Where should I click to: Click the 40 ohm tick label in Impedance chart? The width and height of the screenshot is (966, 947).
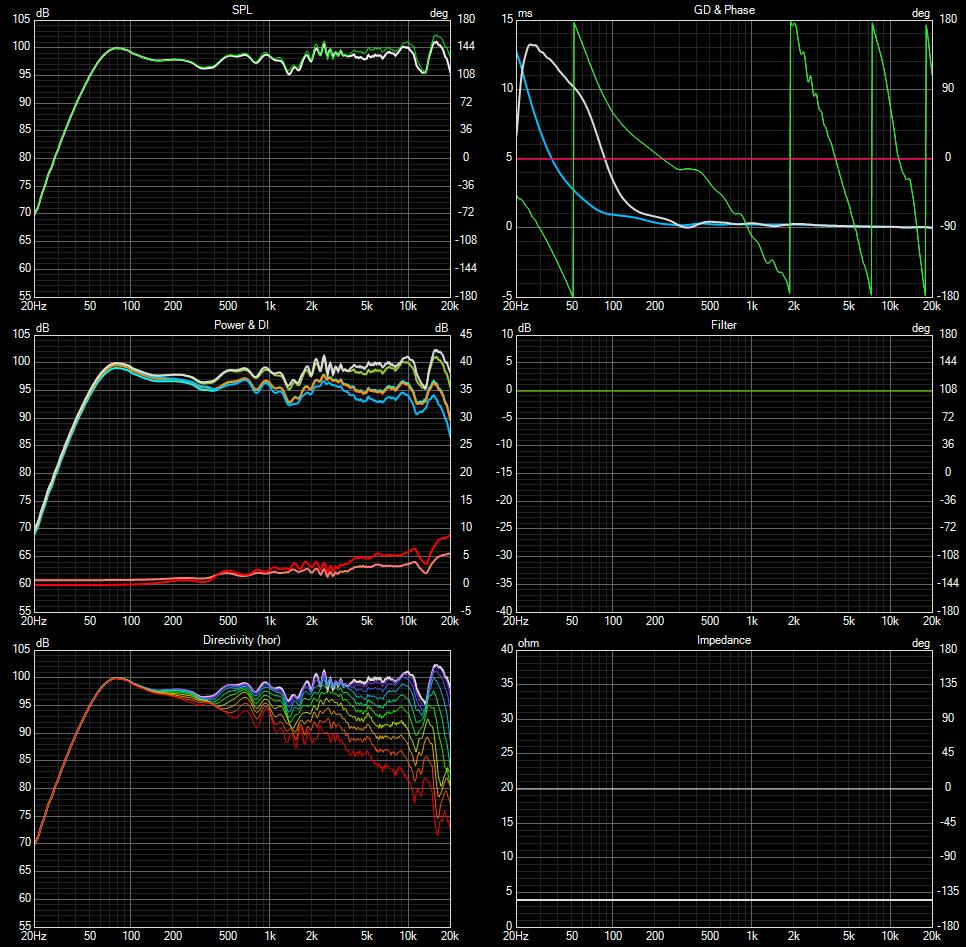507,649
